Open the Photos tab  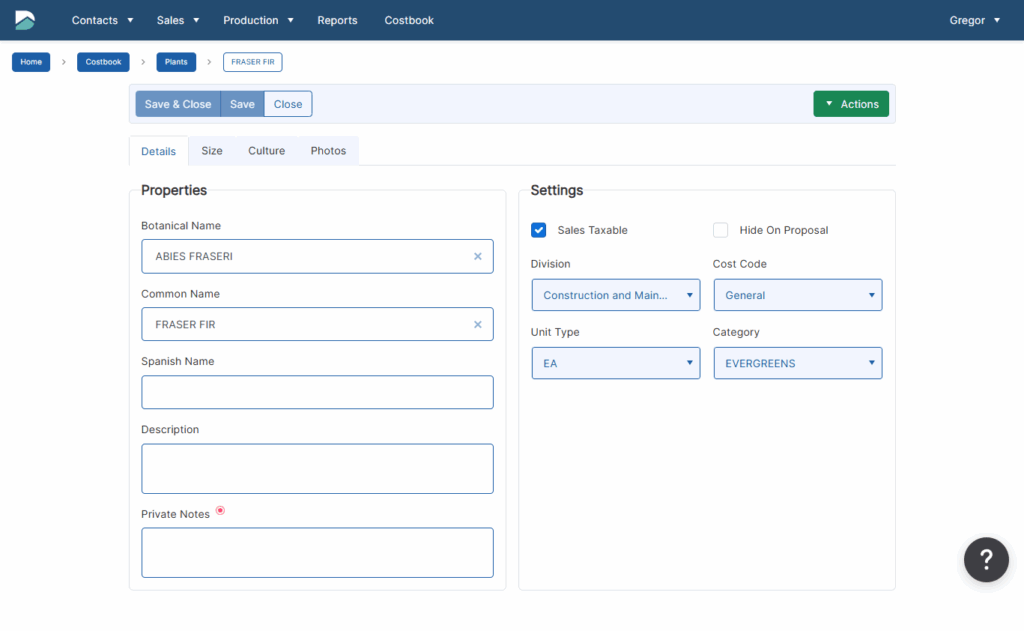[x=328, y=151]
